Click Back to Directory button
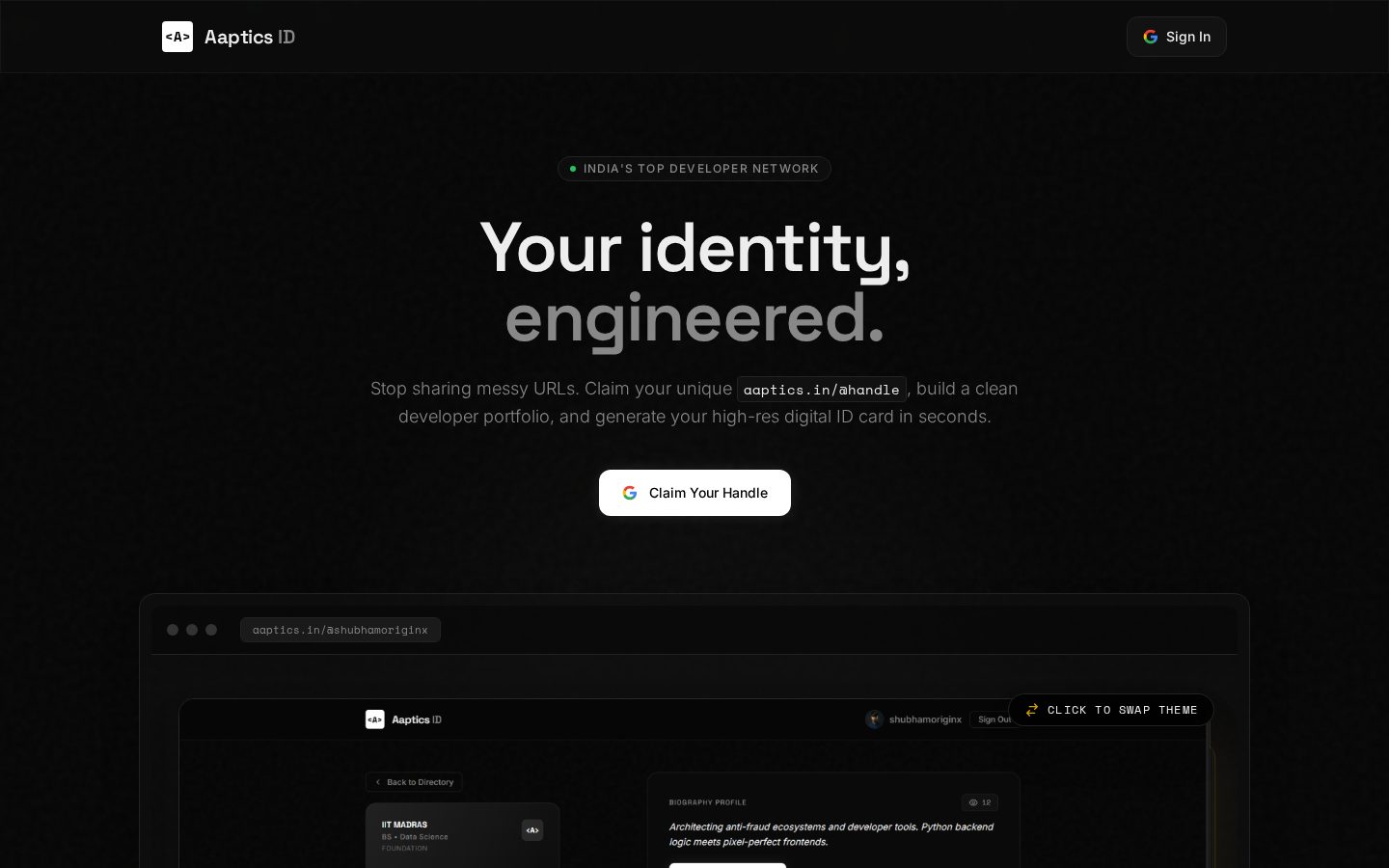 coord(414,782)
